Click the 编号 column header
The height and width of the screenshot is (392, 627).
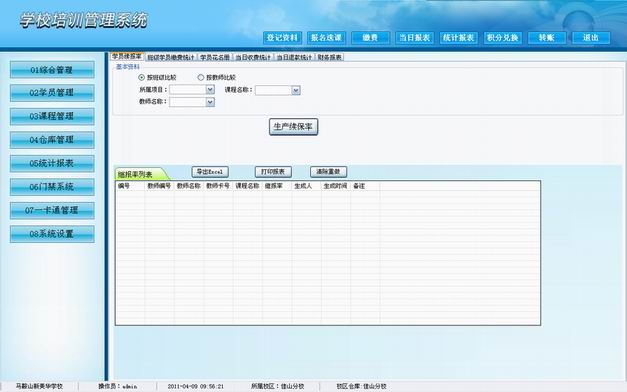tap(130, 186)
